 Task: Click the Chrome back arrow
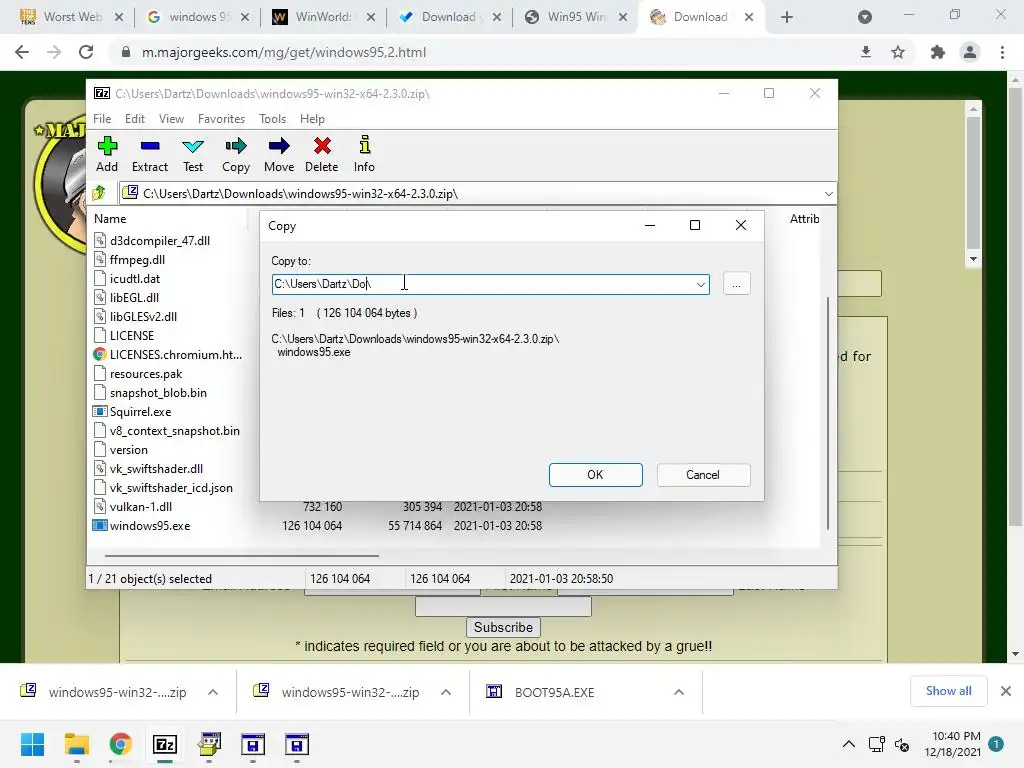pos(22,52)
